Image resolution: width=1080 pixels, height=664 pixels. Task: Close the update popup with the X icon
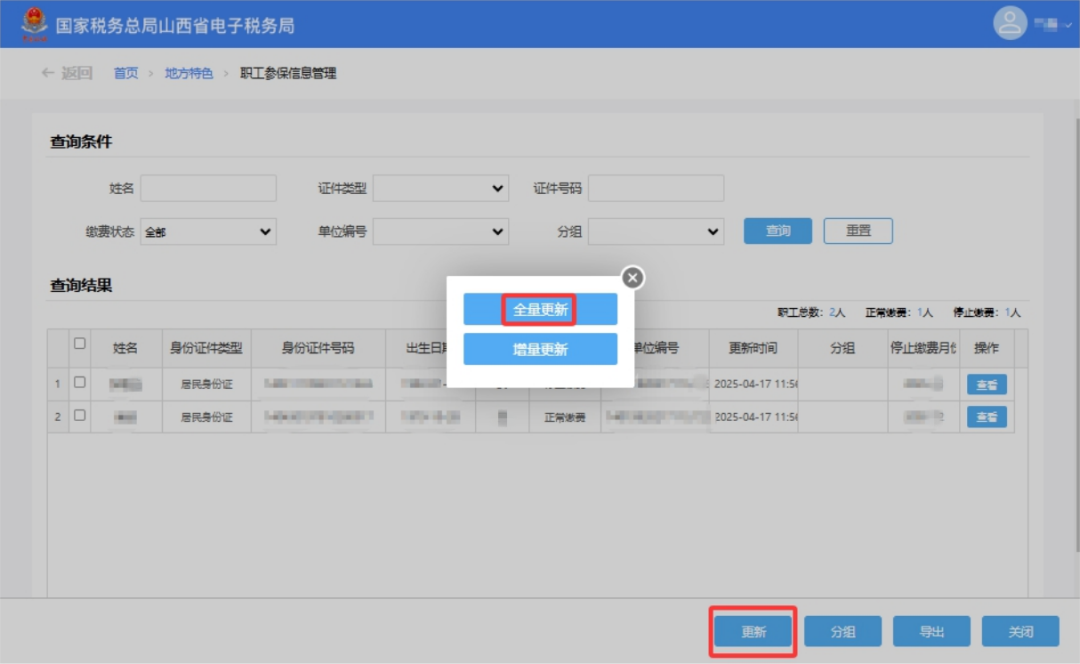[632, 278]
